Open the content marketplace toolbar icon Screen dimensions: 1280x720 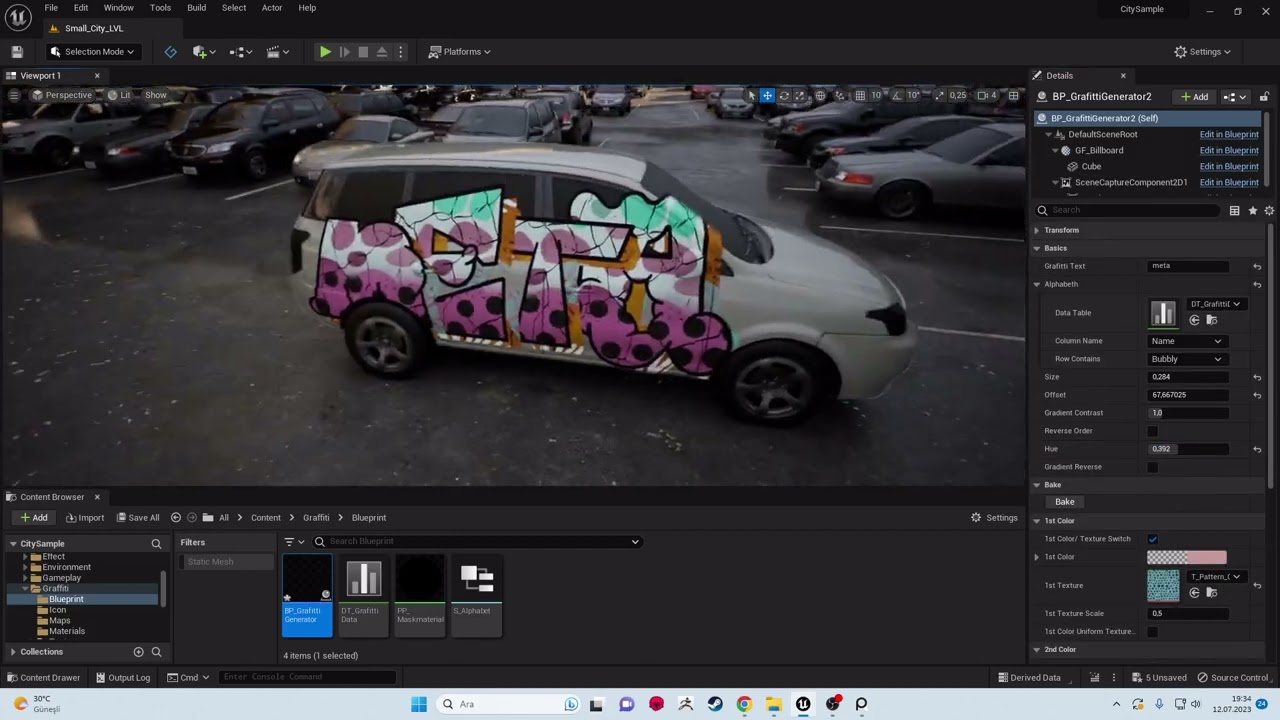pyautogui.click(x=204, y=52)
